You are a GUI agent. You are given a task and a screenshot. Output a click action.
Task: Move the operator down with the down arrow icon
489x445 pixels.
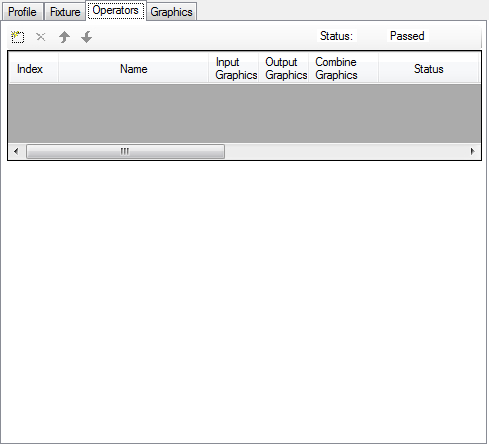87,37
